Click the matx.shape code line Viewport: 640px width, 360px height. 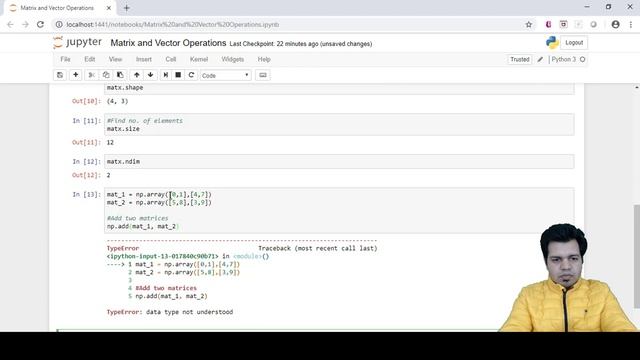click(x=125, y=87)
